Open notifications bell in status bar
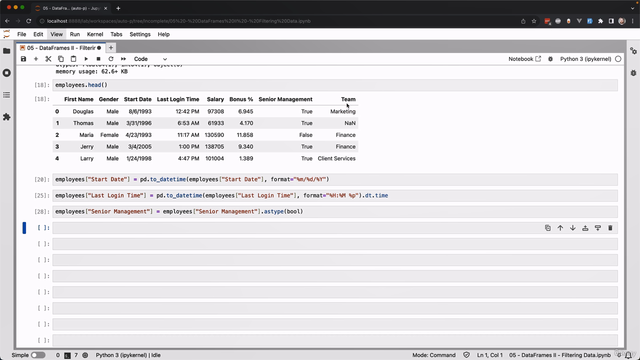The image size is (640, 360). [628, 355]
